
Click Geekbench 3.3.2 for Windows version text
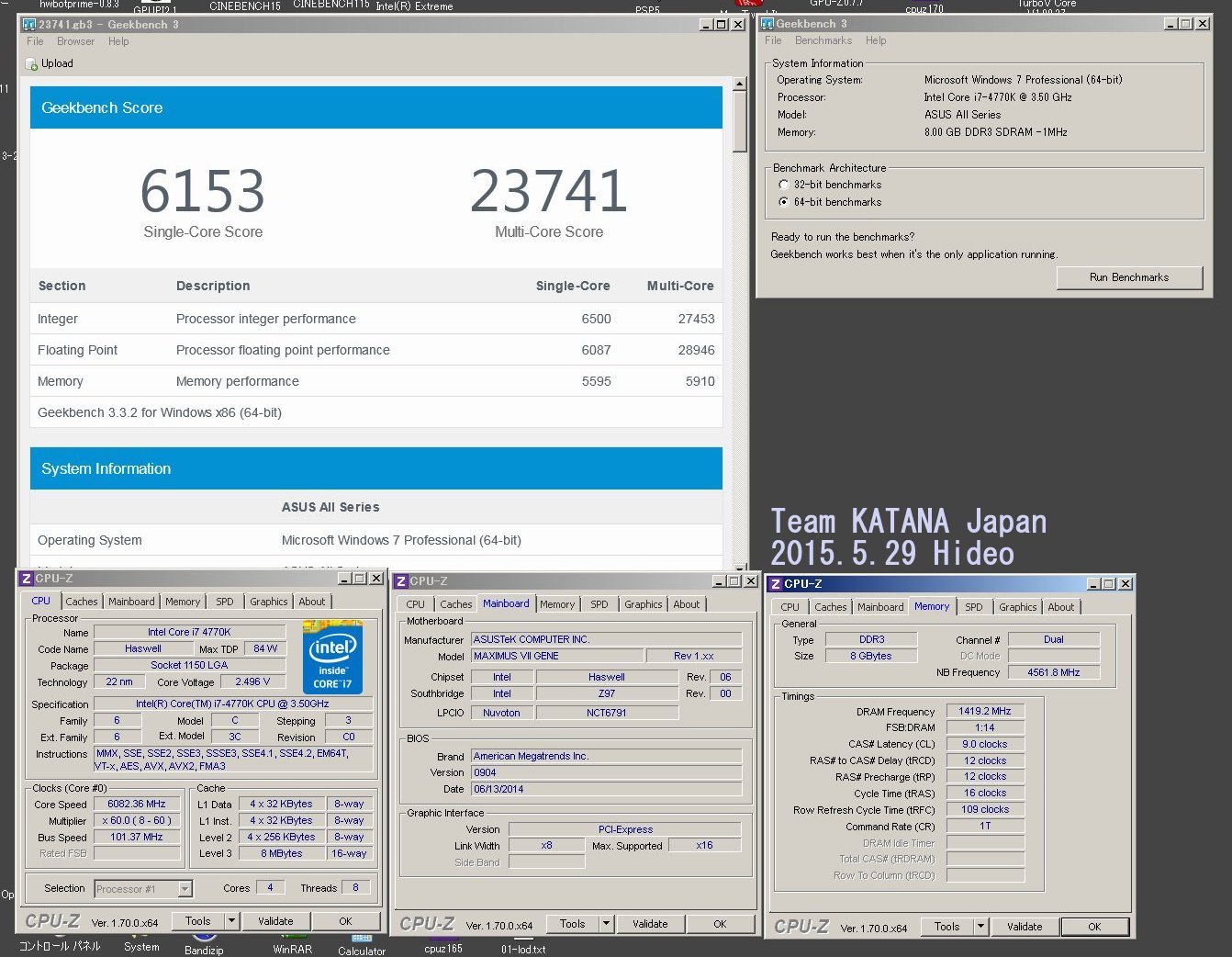160,412
